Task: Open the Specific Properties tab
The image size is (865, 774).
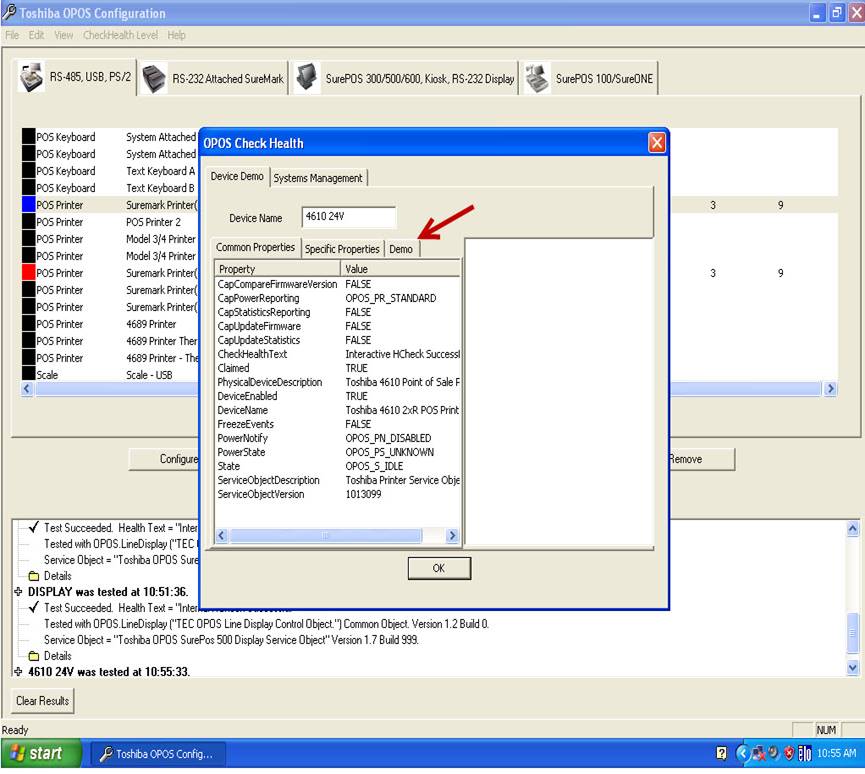Action: pyautogui.click(x=342, y=249)
